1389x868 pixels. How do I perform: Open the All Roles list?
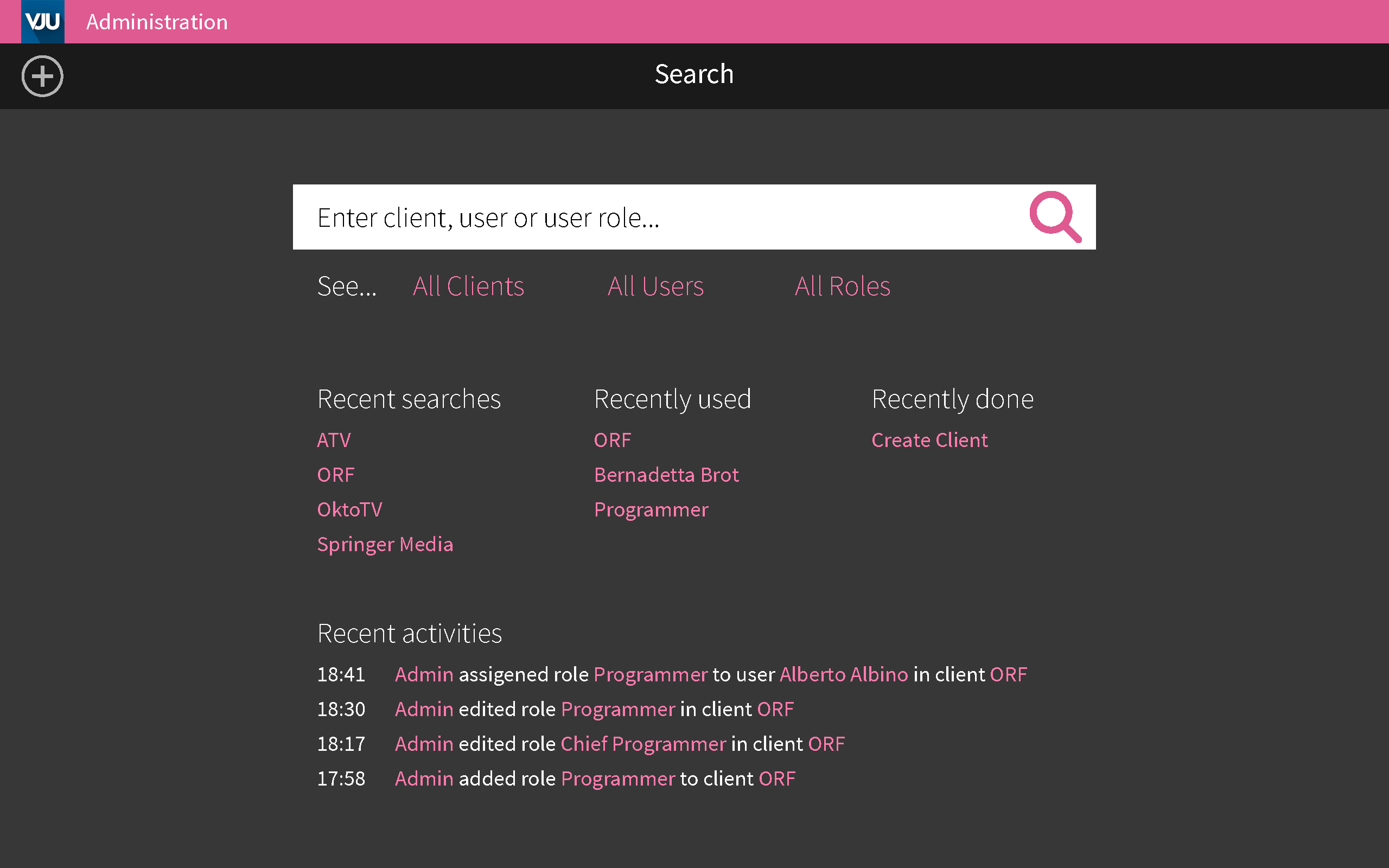842,286
